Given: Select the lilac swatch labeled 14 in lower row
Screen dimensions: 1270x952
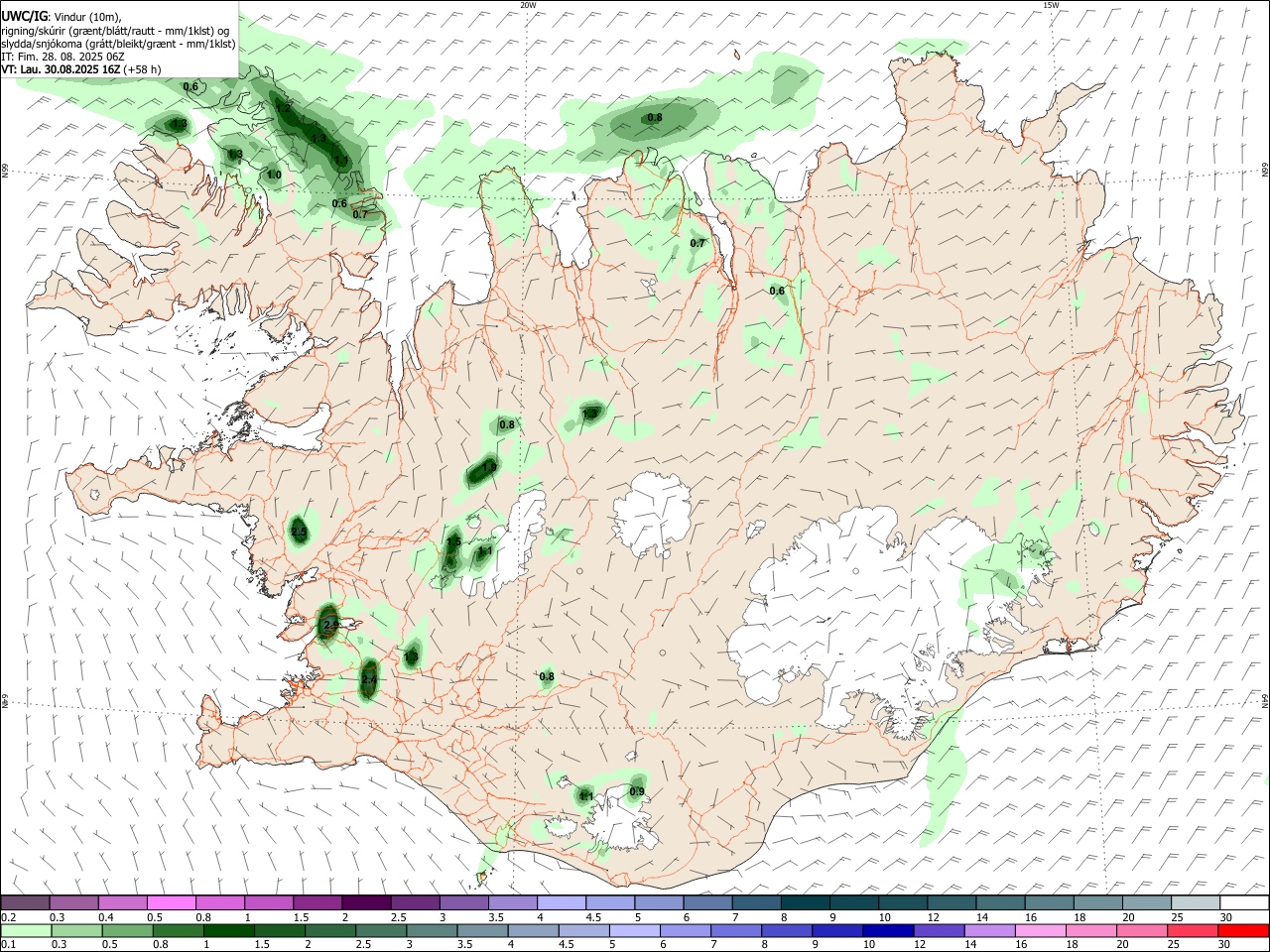Looking at the screenshot, I should (989, 930).
